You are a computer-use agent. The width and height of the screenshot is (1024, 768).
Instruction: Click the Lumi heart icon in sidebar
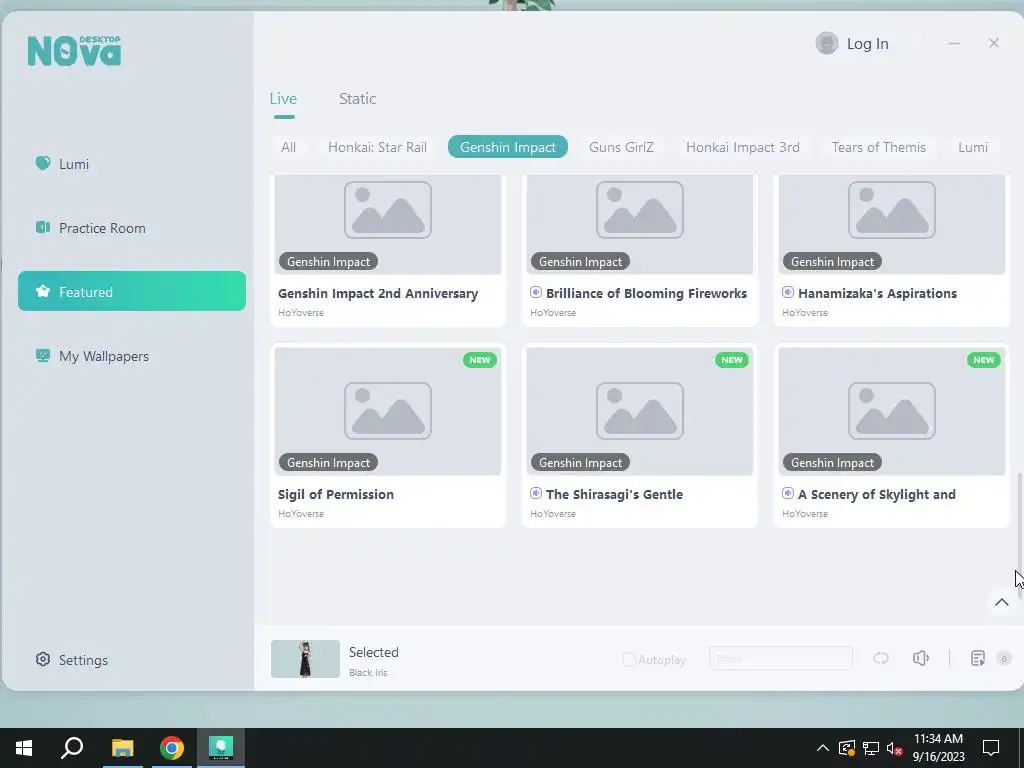coord(42,163)
